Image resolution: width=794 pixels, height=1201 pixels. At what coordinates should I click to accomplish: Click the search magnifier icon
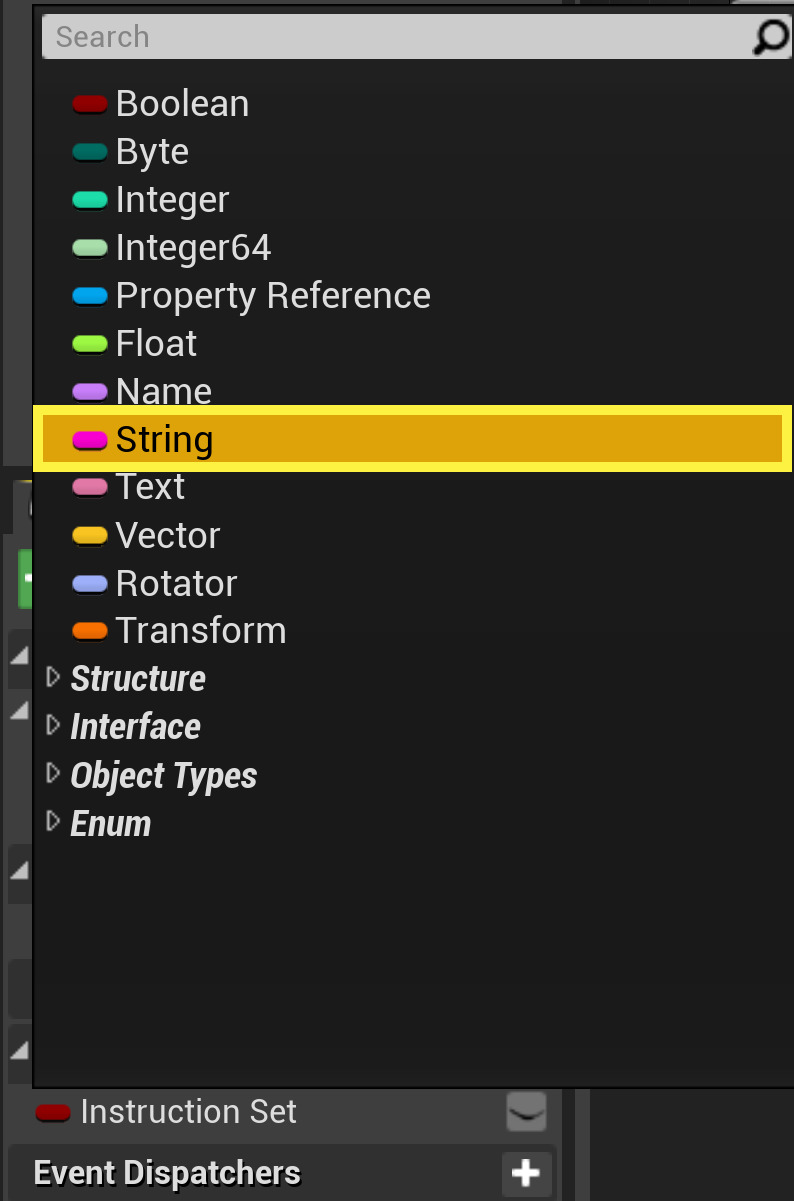pyautogui.click(x=768, y=37)
